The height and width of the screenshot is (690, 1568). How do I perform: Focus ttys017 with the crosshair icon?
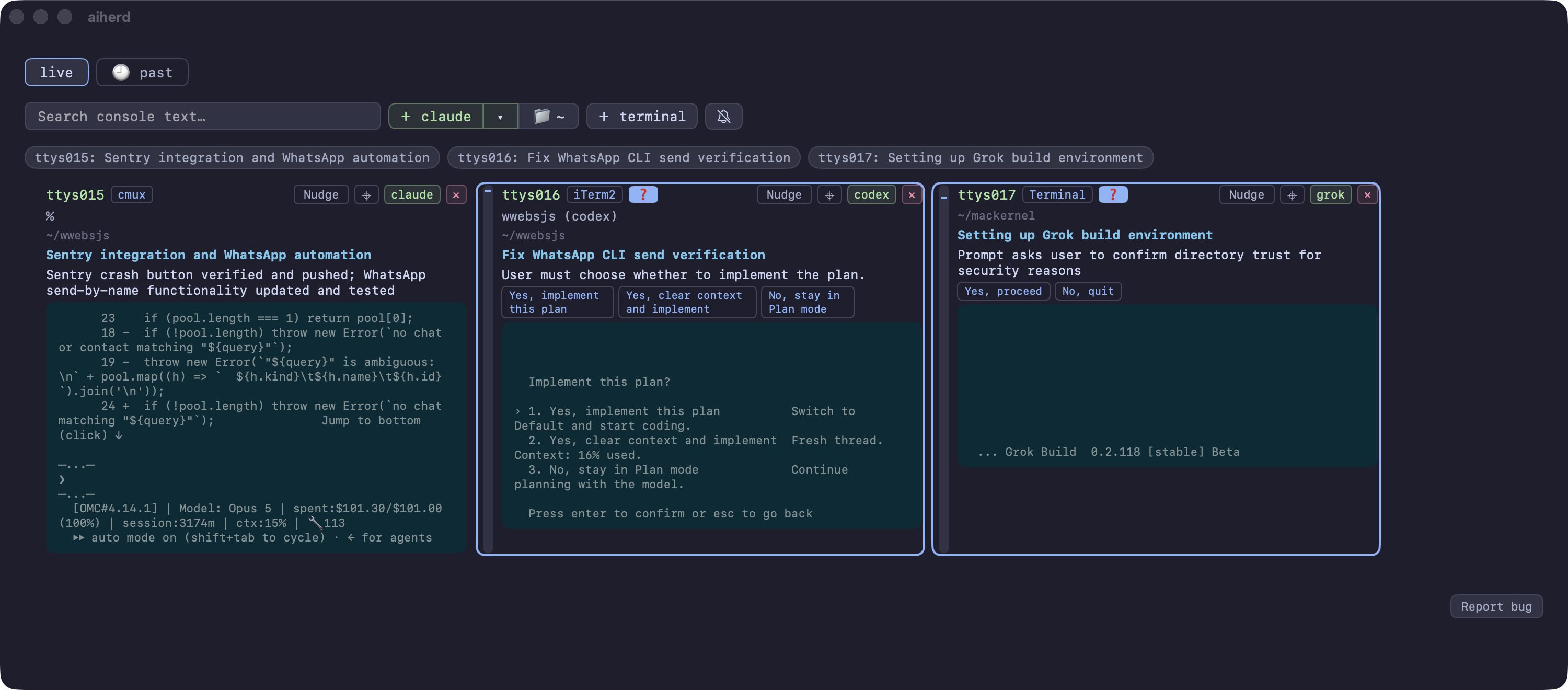point(1292,195)
